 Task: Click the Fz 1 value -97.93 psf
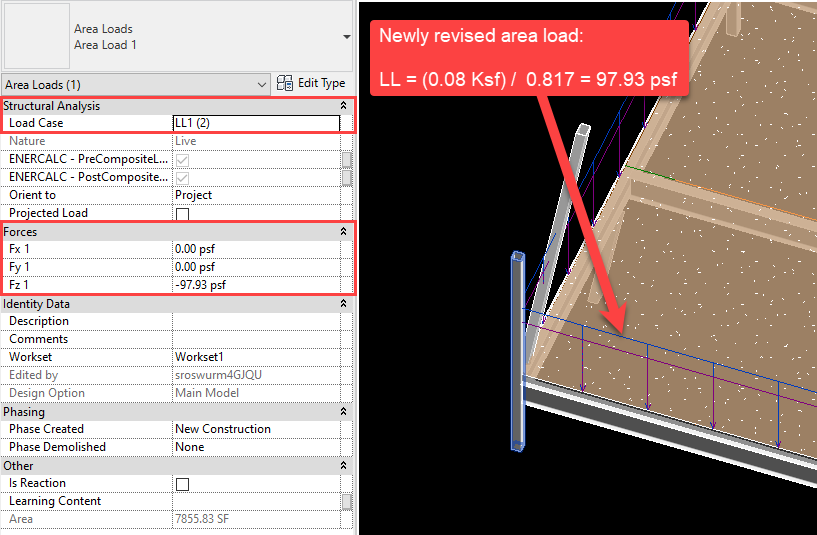pos(256,285)
